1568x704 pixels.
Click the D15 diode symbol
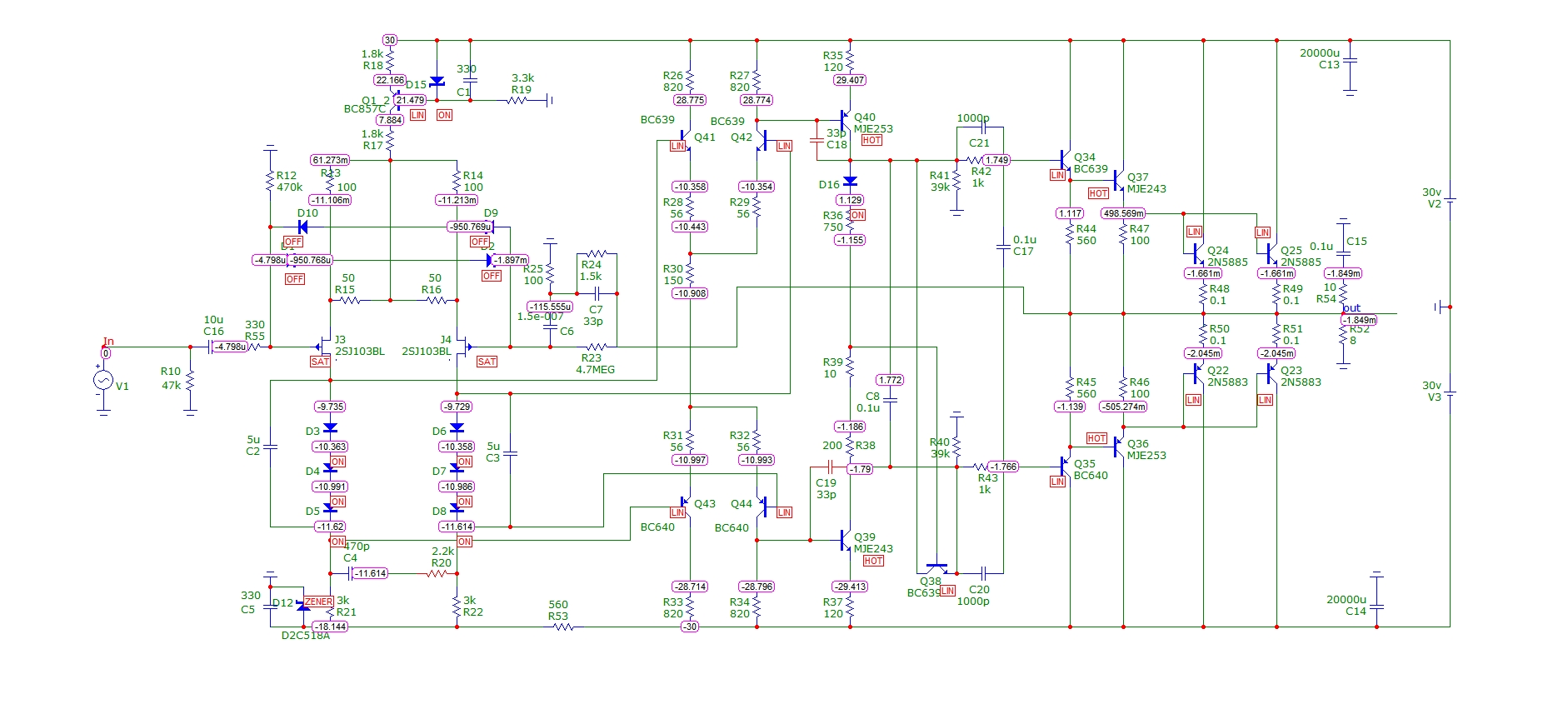(437, 82)
